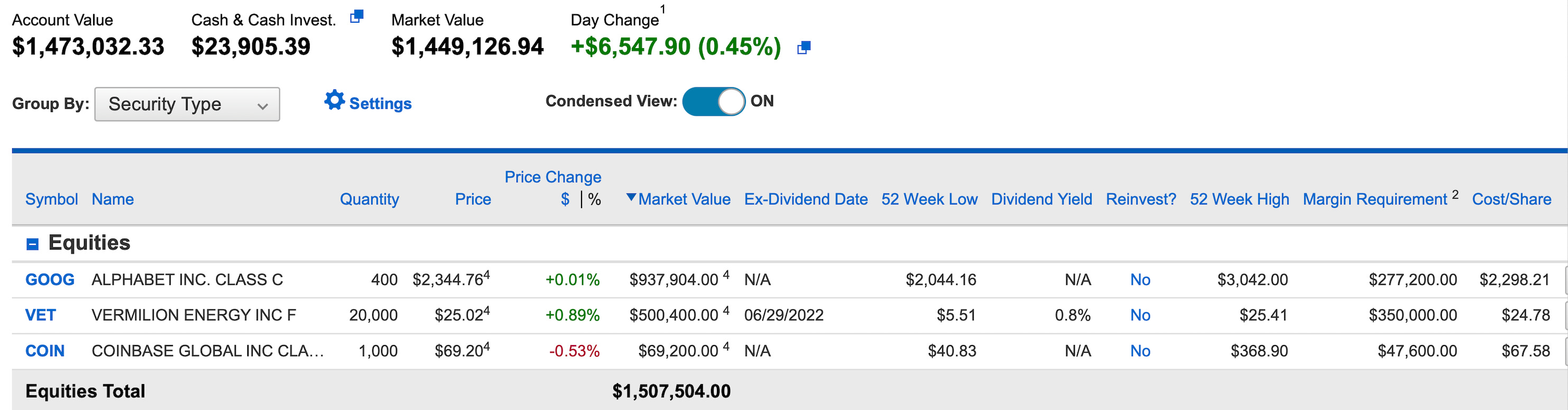Image resolution: width=1568 pixels, height=410 pixels.
Task: Sort by 52 Week Low column
Action: click(x=929, y=199)
